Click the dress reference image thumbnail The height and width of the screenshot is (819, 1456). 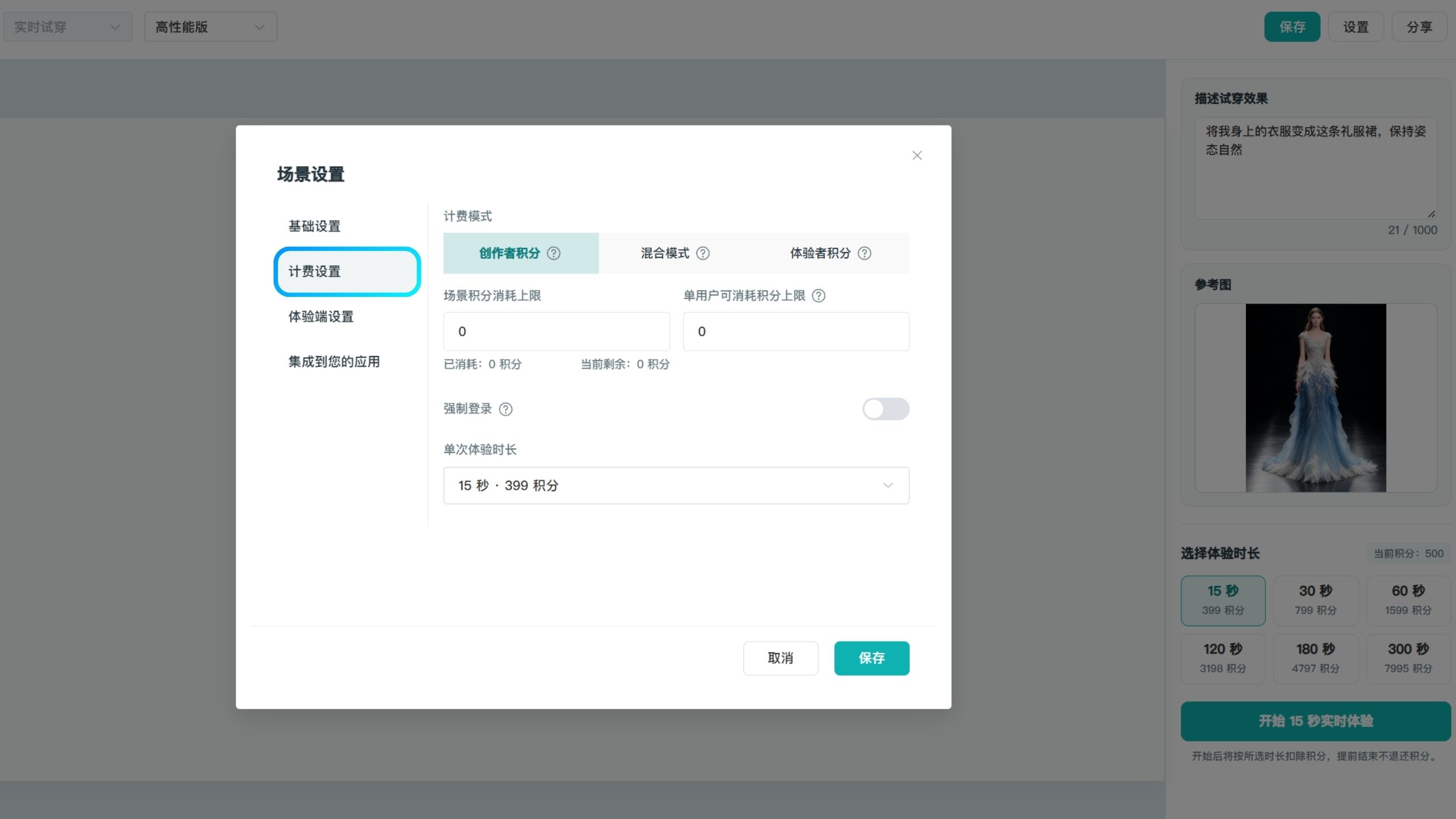1316,398
